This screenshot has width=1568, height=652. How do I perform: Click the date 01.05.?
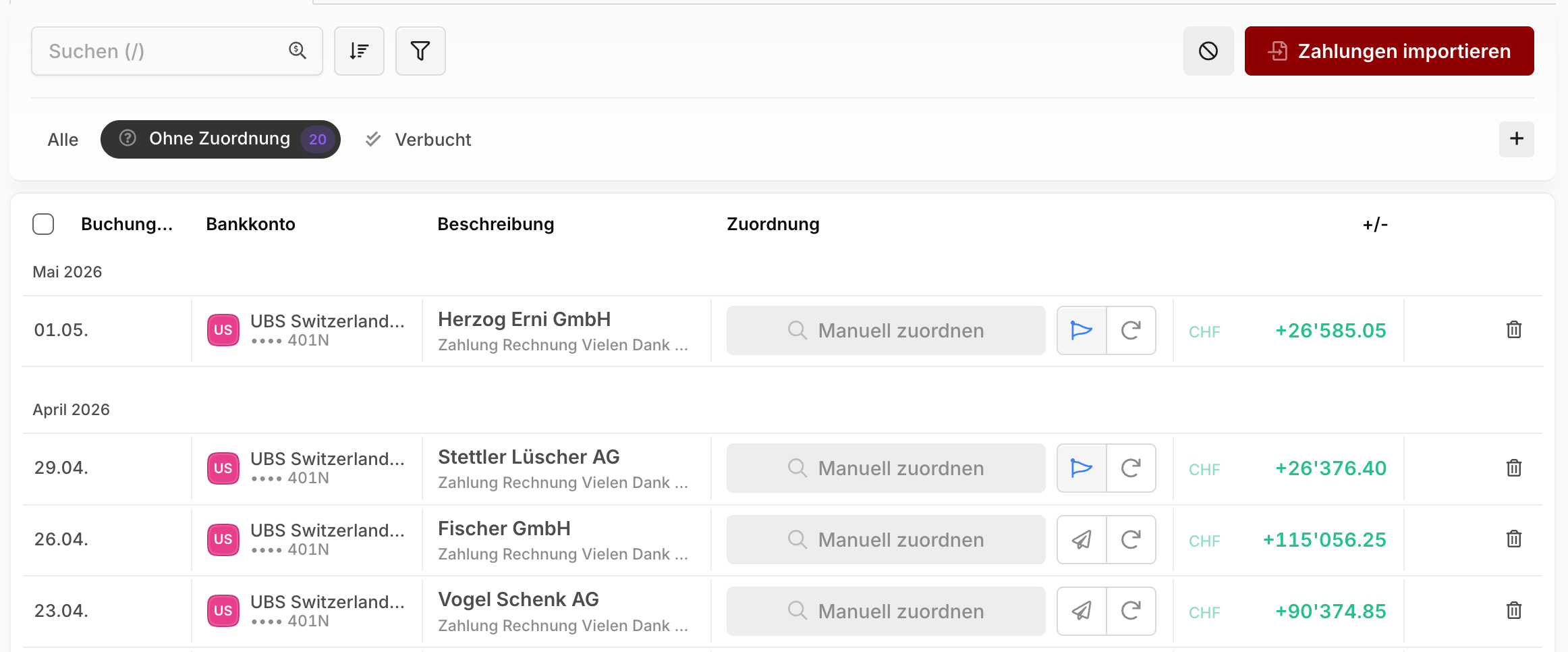click(61, 330)
